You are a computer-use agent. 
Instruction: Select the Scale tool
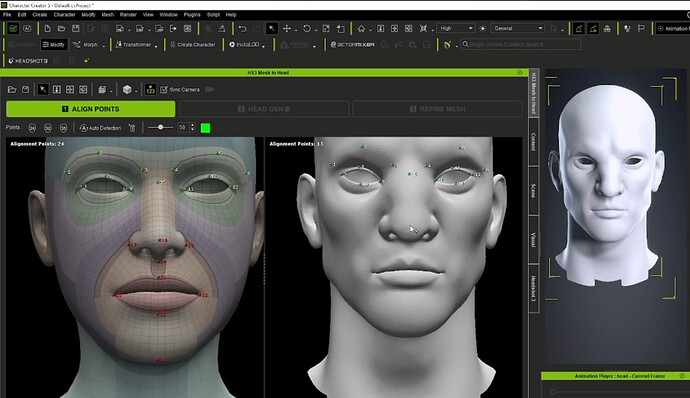[x=326, y=29]
